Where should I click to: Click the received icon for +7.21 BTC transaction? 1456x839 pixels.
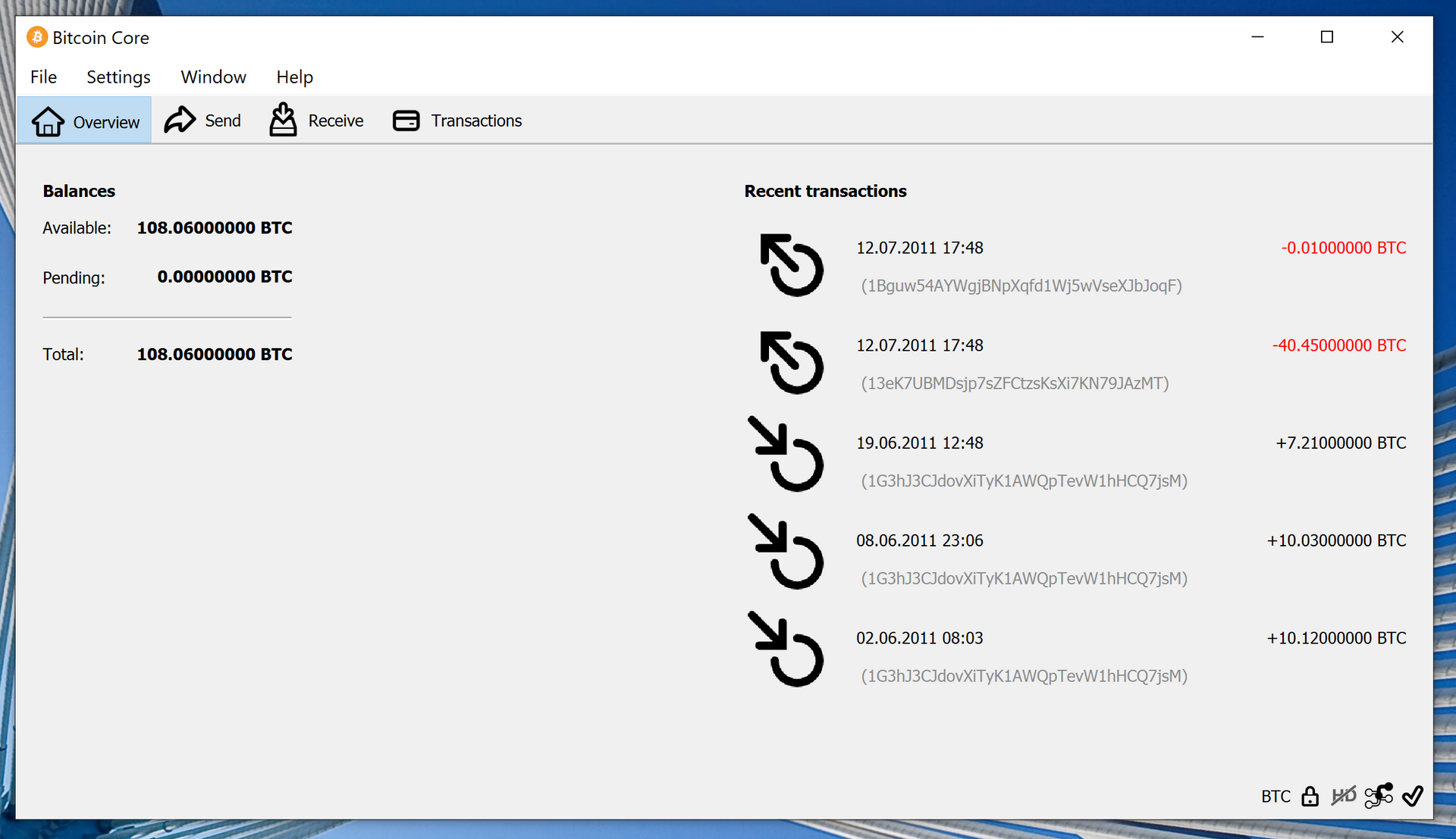click(786, 455)
